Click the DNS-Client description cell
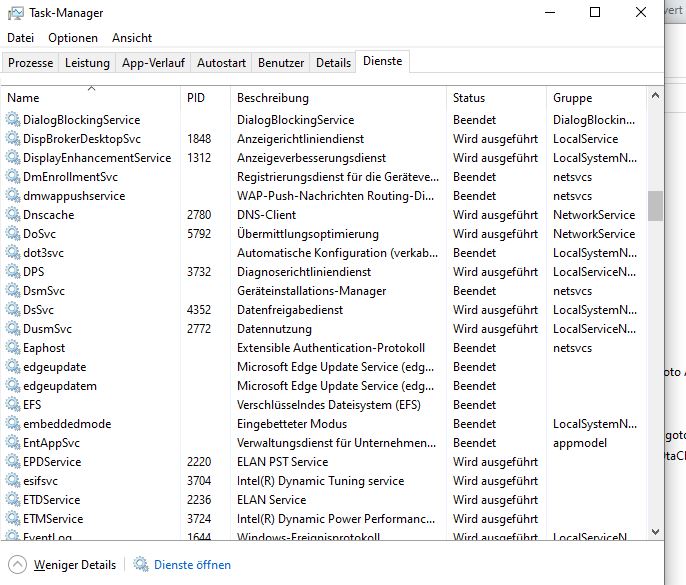The width and height of the screenshot is (686, 585). tap(266, 215)
